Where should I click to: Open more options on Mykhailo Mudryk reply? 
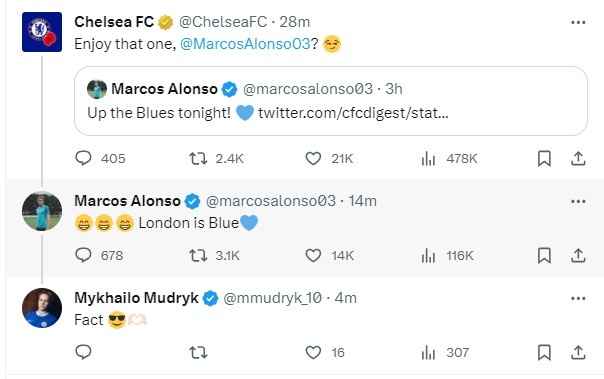coord(578,298)
